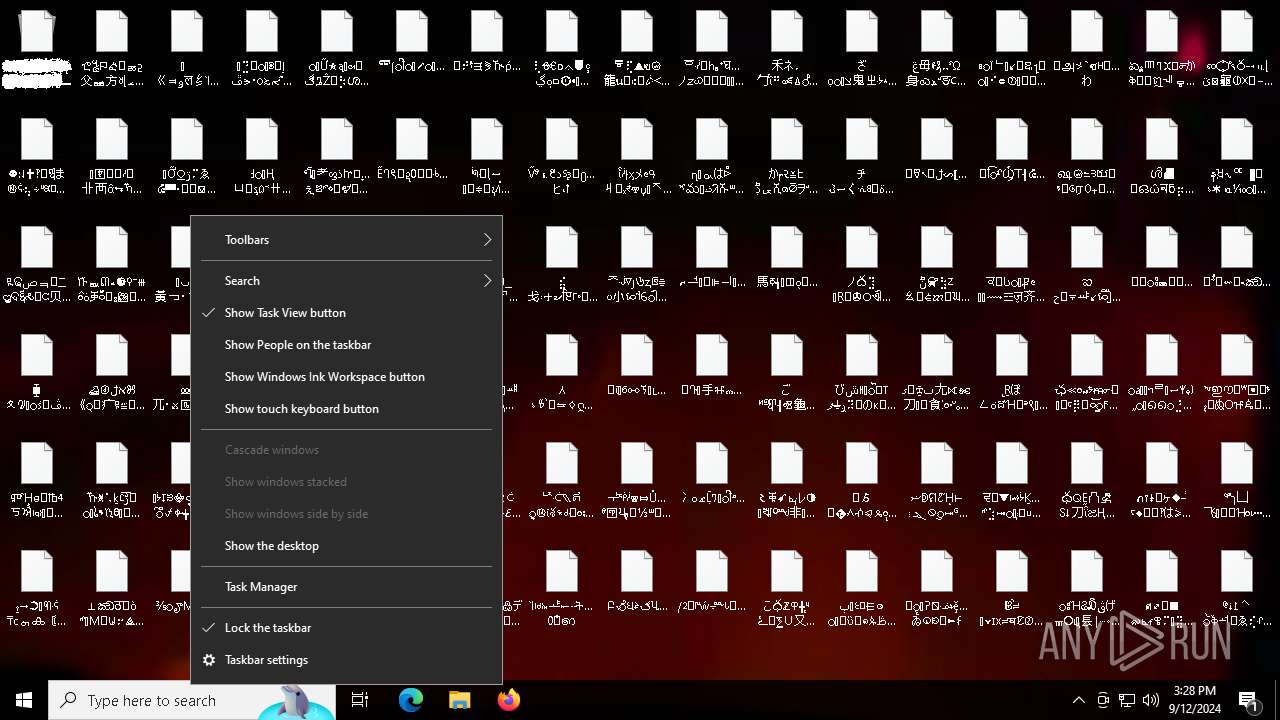Show hidden system tray icons
Viewport: 1280px width, 720px height.
[x=1078, y=700]
